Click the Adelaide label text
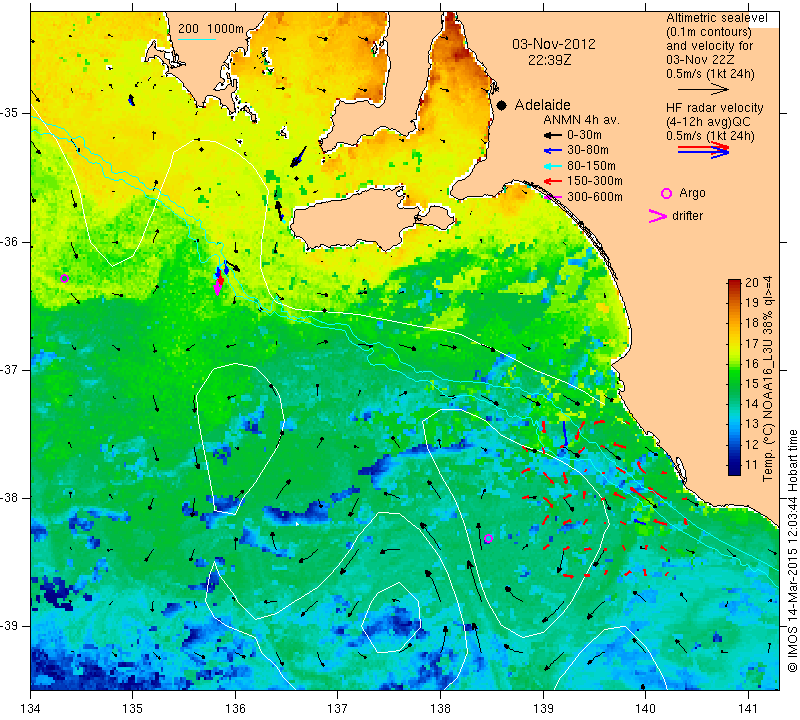 (542, 105)
